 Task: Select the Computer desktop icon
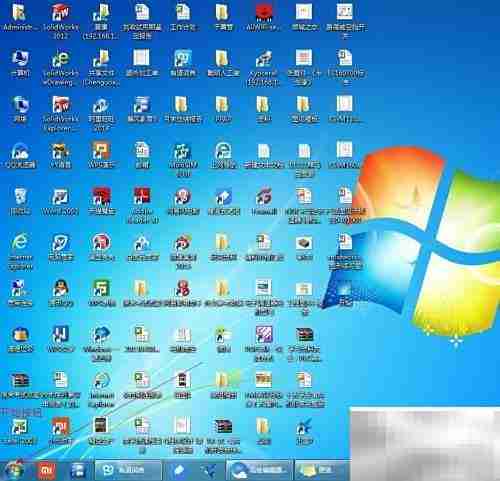[x=20, y=63]
